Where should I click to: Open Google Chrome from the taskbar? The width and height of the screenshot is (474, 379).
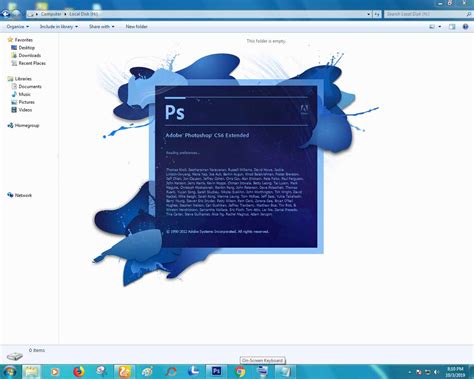click(x=240, y=371)
